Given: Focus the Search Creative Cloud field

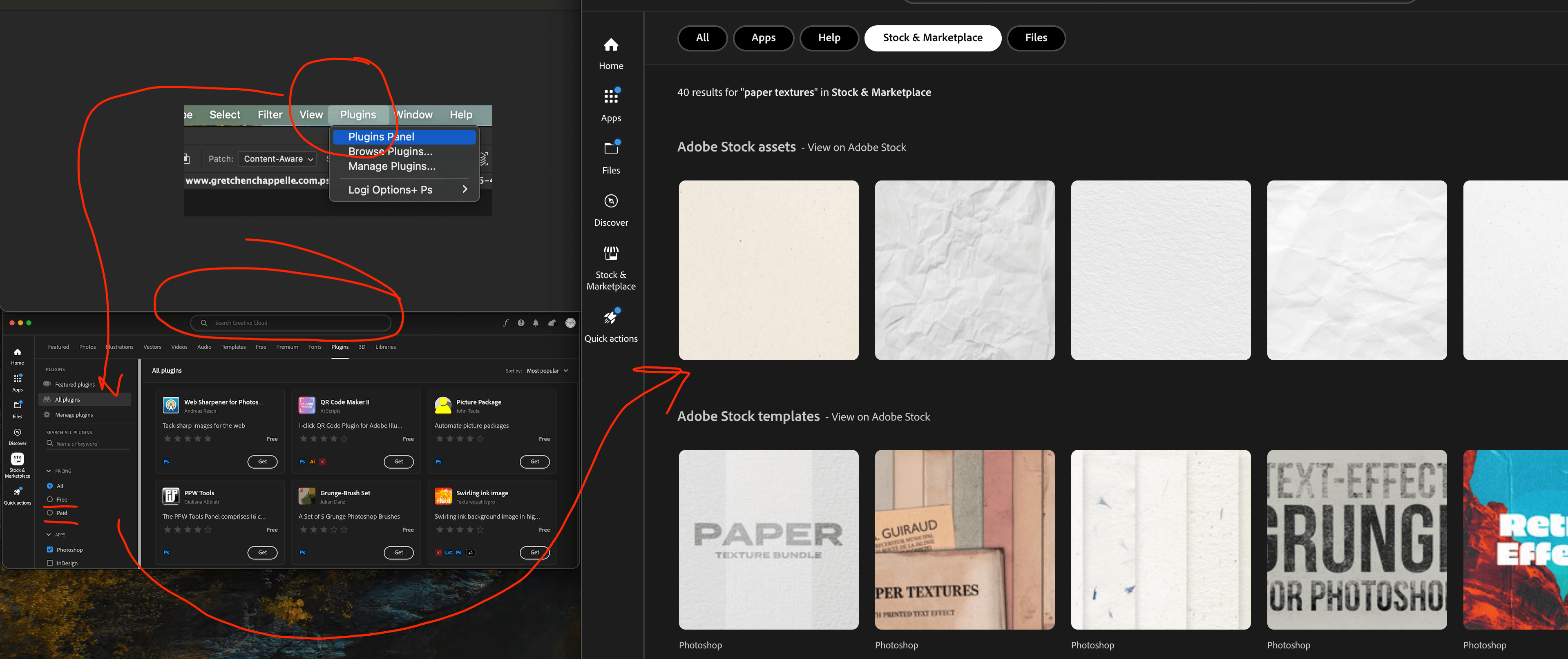Looking at the screenshot, I should pyautogui.click(x=291, y=323).
